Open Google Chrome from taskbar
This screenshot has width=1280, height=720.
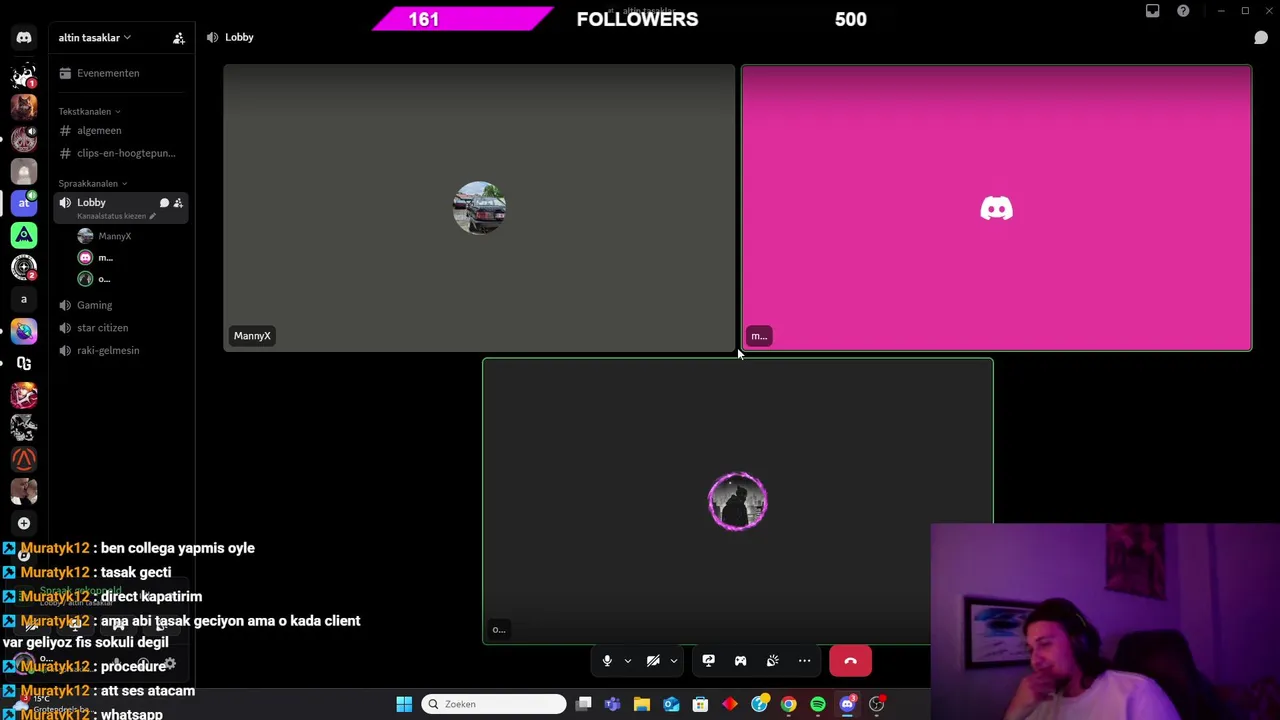pyautogui.click(x=789, y=704)
